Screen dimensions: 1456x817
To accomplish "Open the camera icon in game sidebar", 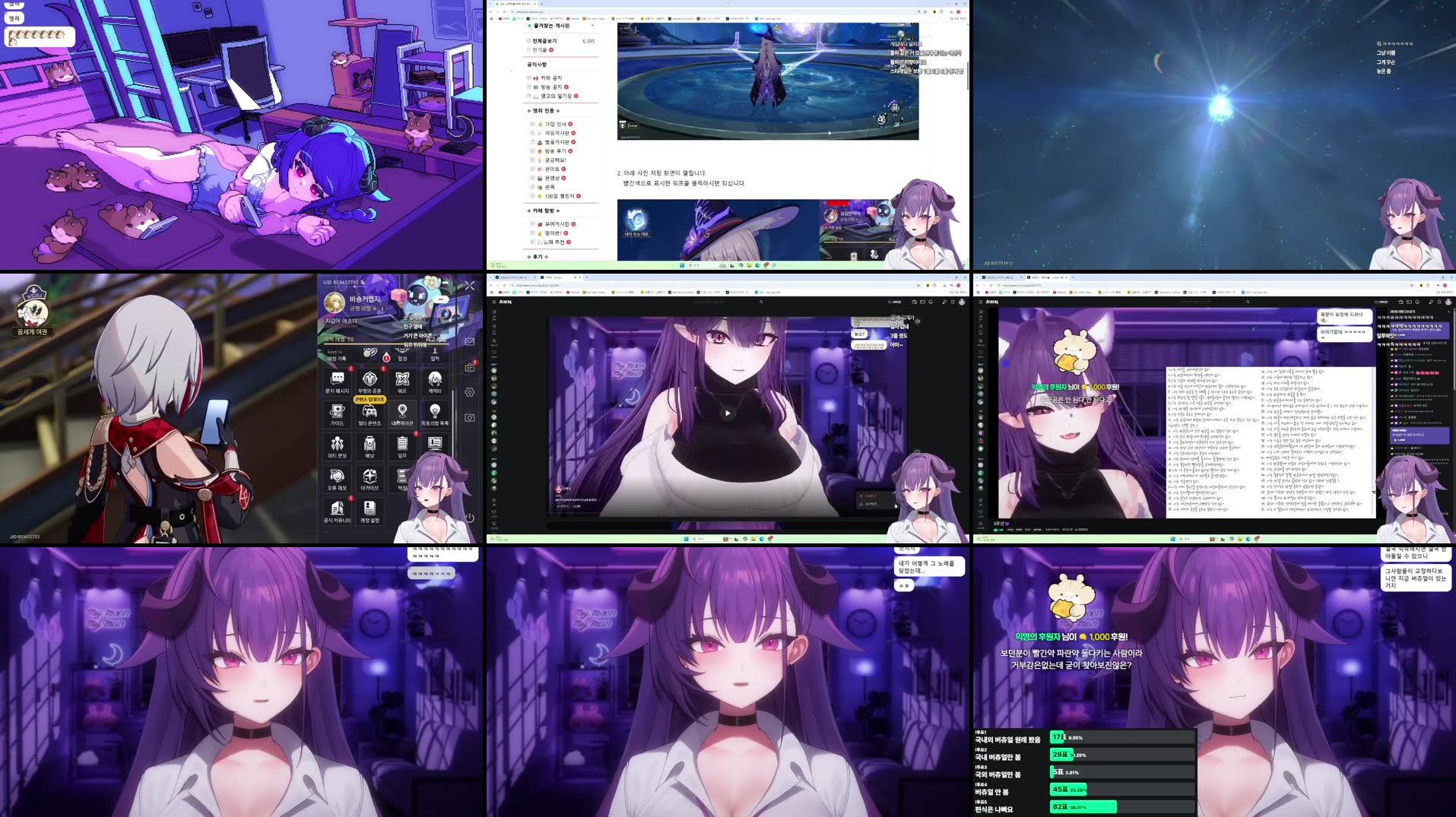I will [470, 417].
